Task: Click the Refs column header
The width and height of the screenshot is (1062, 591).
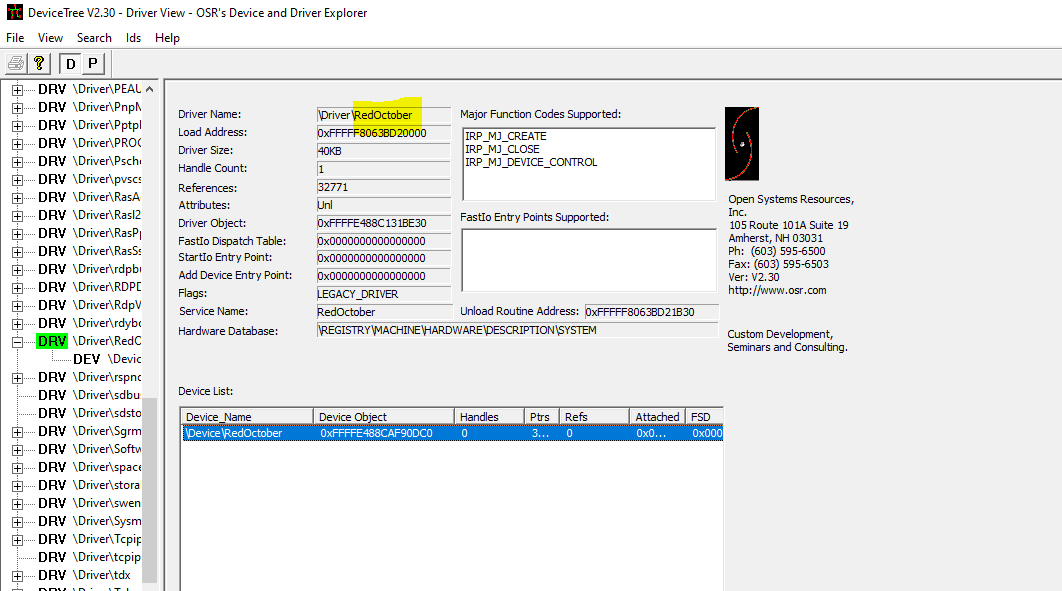Action: [x=594, y=417]
